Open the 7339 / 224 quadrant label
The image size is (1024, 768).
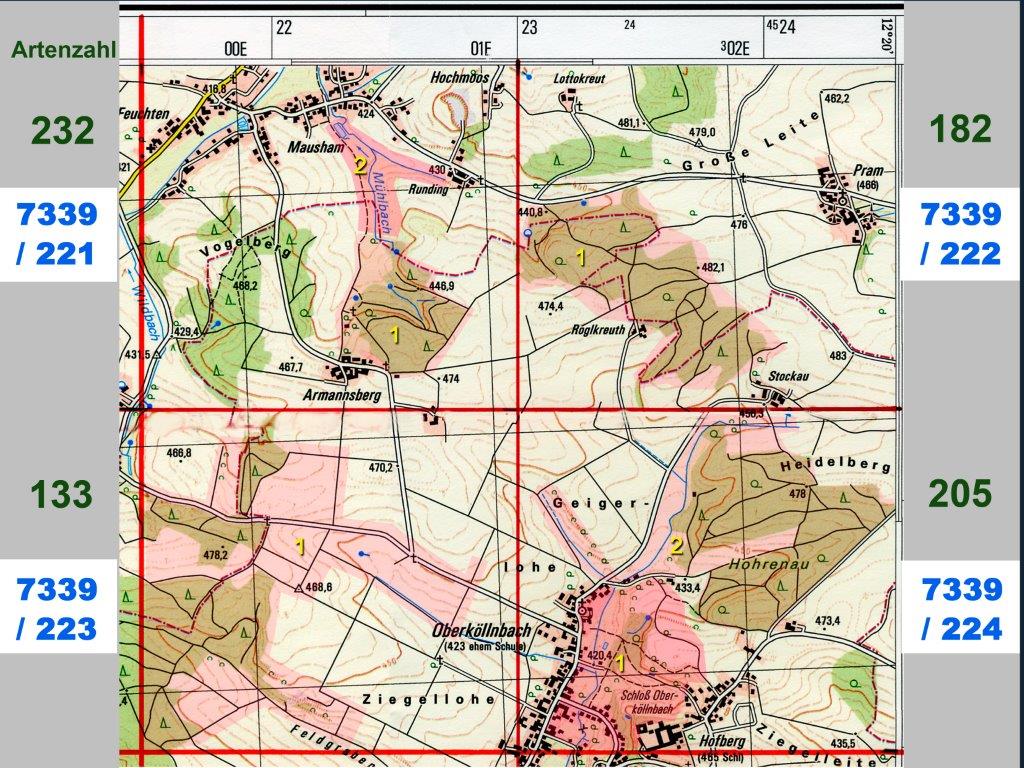pos(961,608)
